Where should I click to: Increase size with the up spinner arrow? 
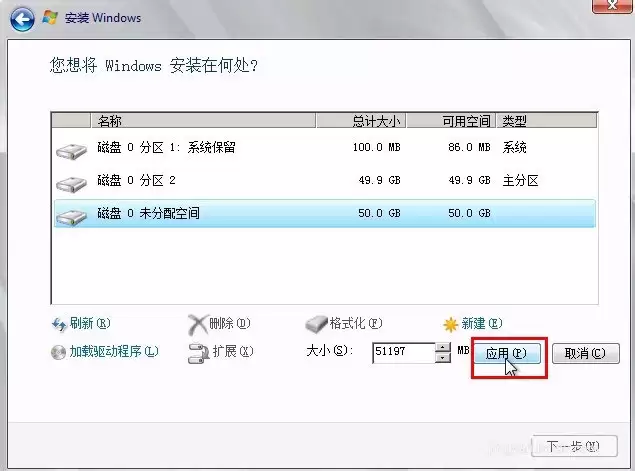pyautogui.click(x=443, y=347)
